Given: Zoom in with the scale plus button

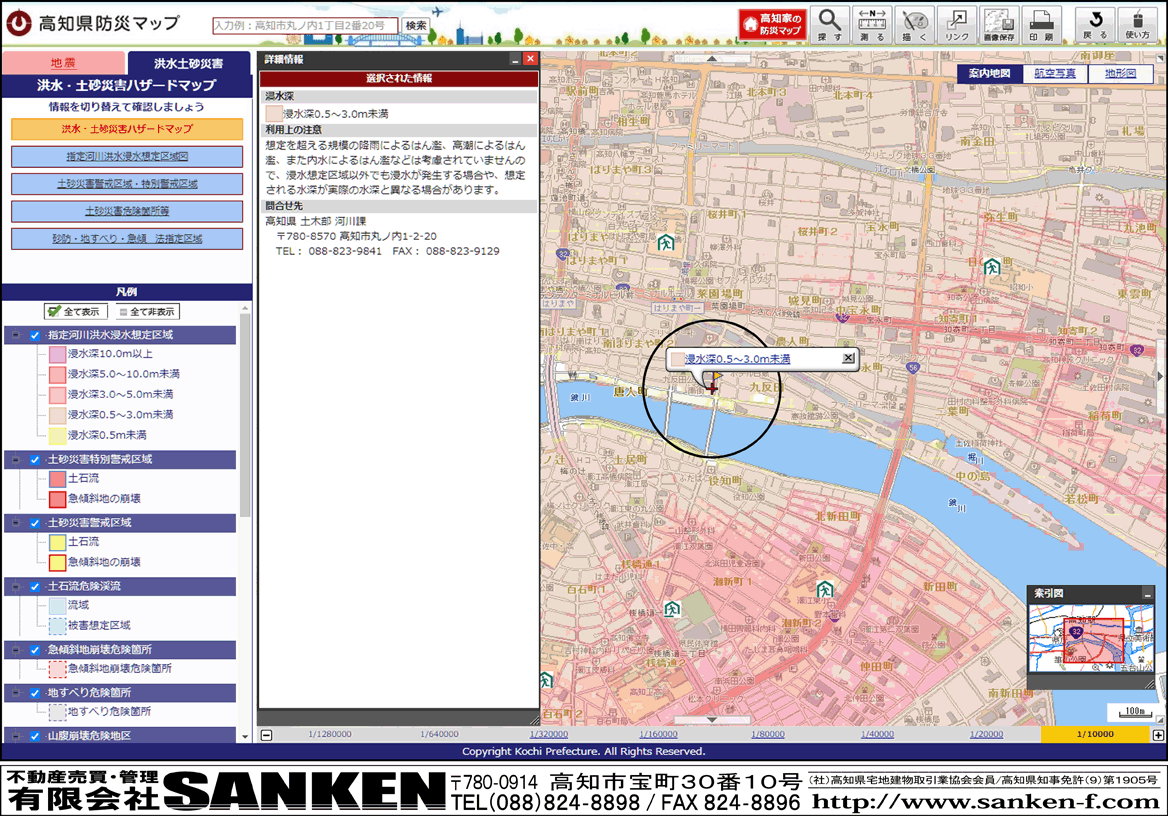Looking at the screenshot, I should click(x=1158, y=735).
